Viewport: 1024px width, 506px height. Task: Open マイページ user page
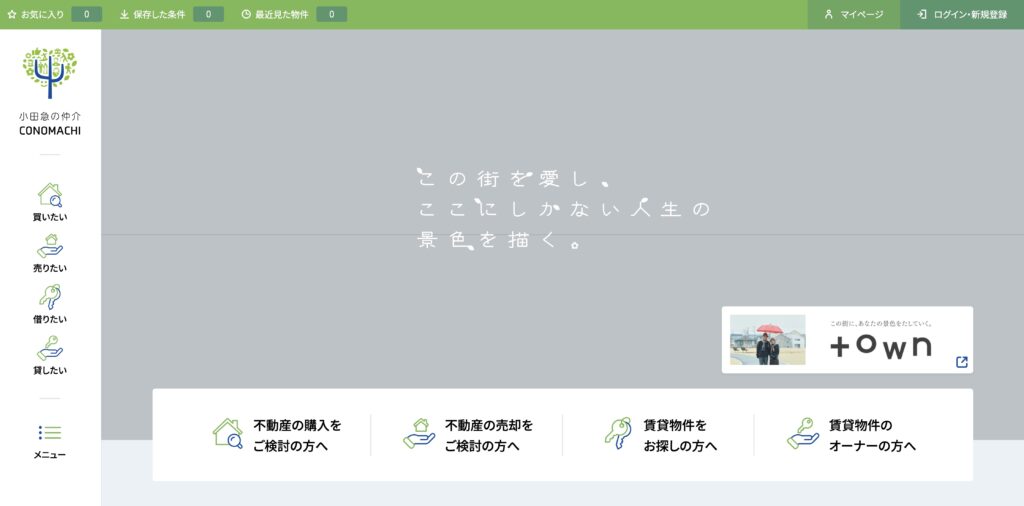pyautogui.click(x=854, y=14)
